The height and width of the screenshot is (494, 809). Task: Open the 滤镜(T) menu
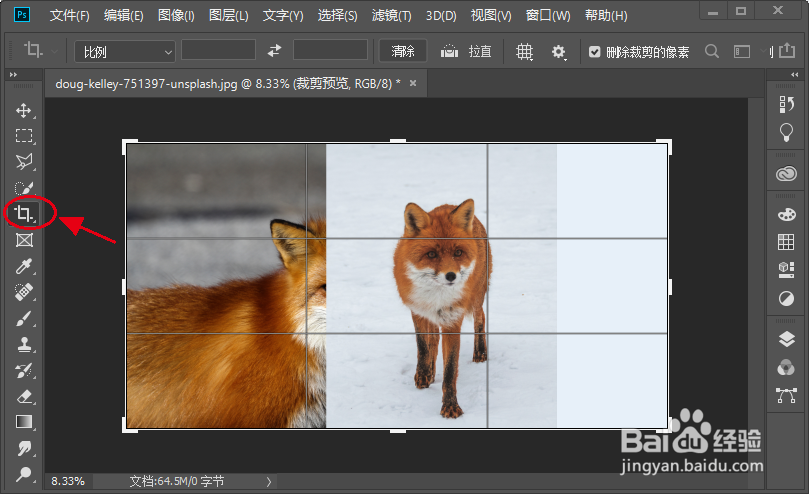point(392,15)
